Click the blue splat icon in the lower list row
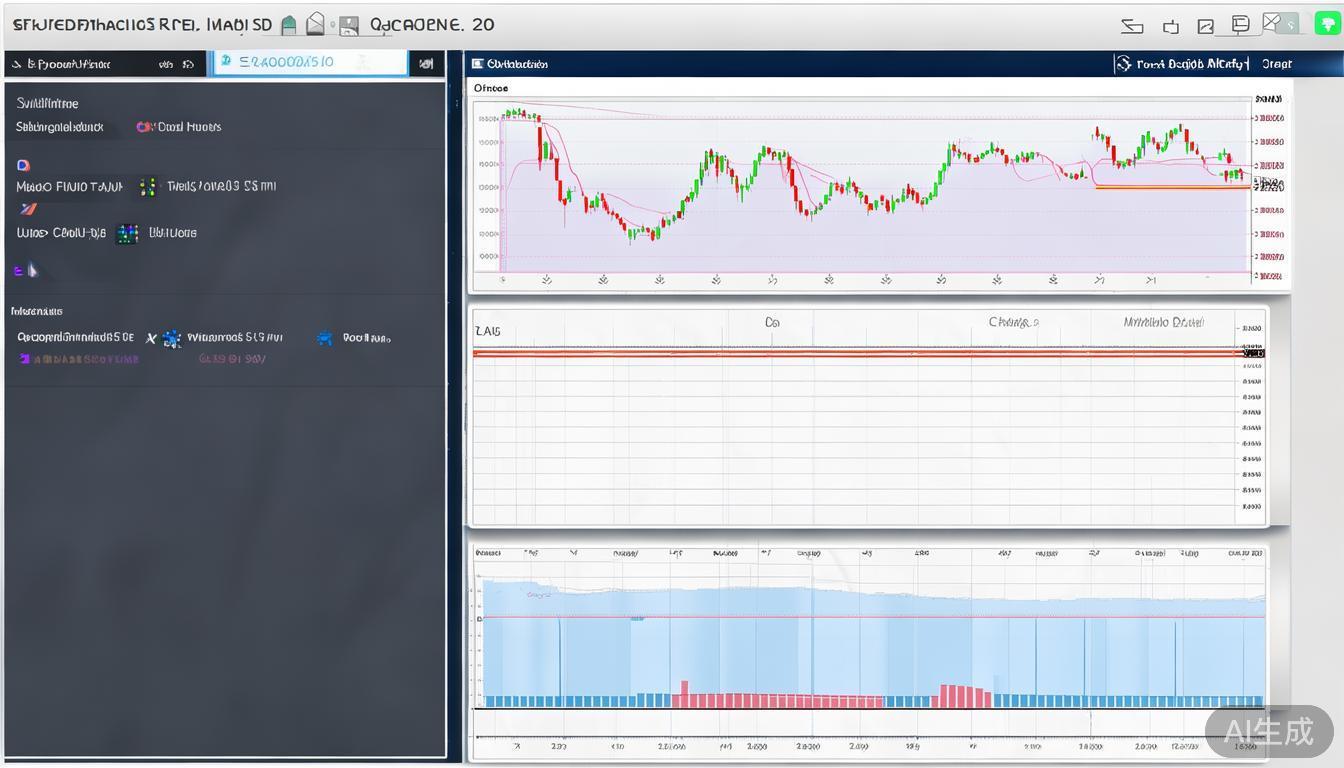 pos(324,338)
